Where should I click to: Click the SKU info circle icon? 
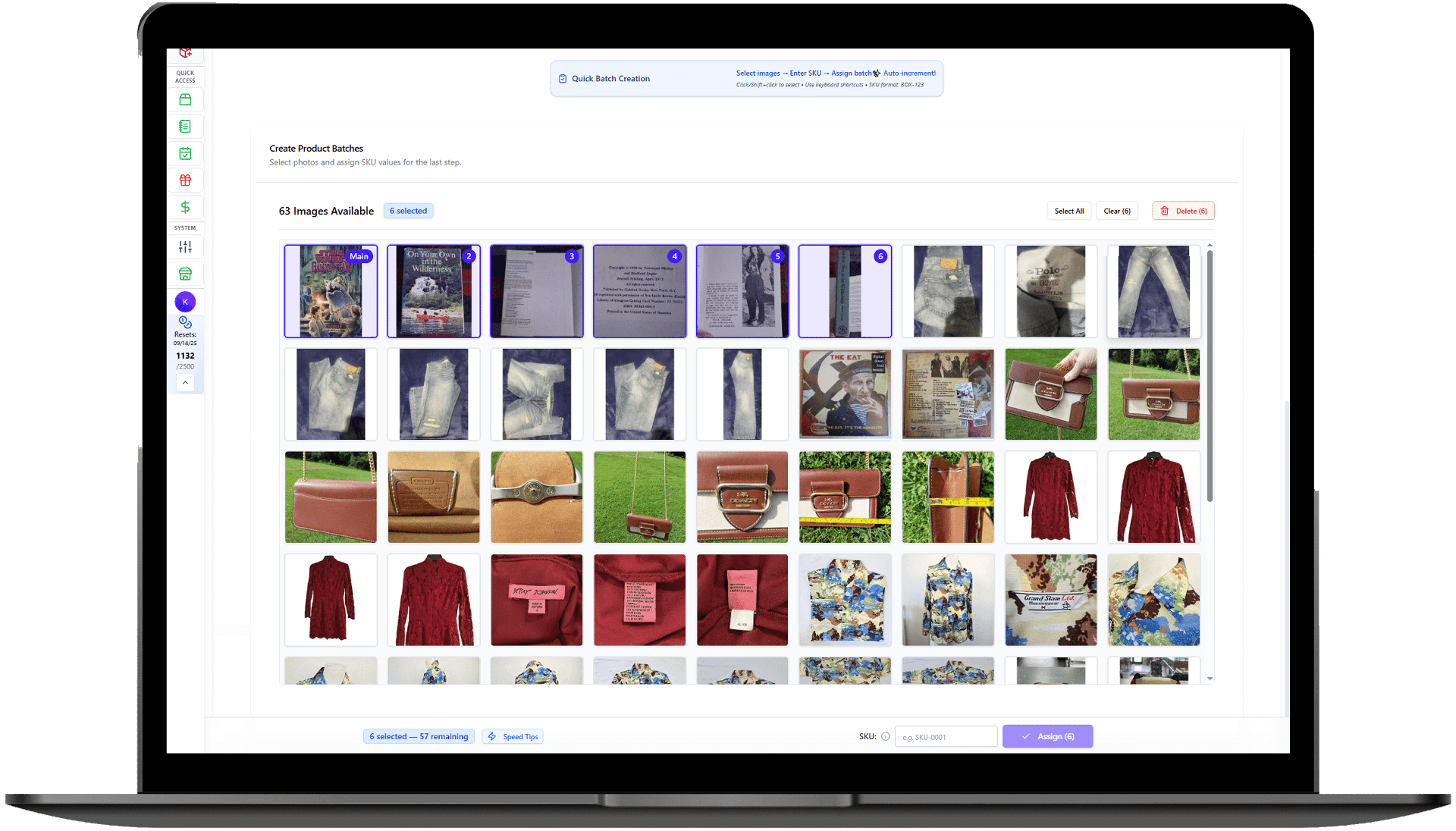pos(885,736)
